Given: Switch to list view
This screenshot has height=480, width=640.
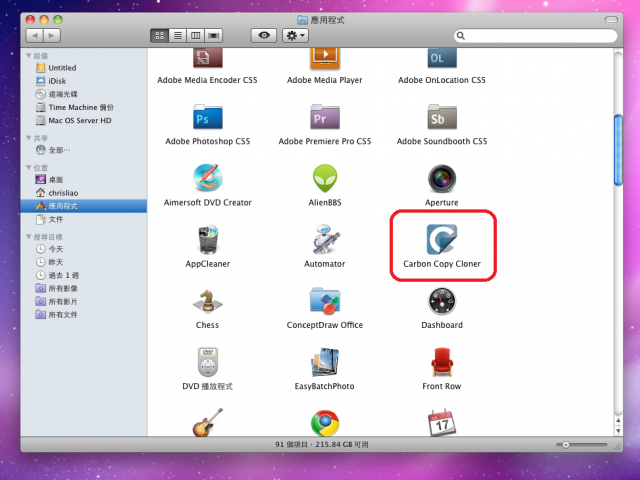Looking at the screenshot, I should 178,36.
